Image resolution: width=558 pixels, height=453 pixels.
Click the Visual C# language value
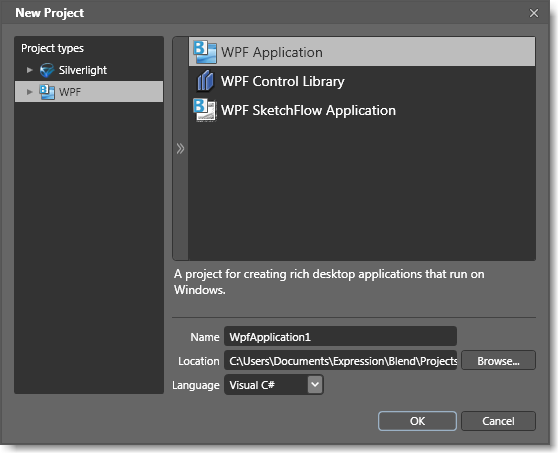[252, 385]
